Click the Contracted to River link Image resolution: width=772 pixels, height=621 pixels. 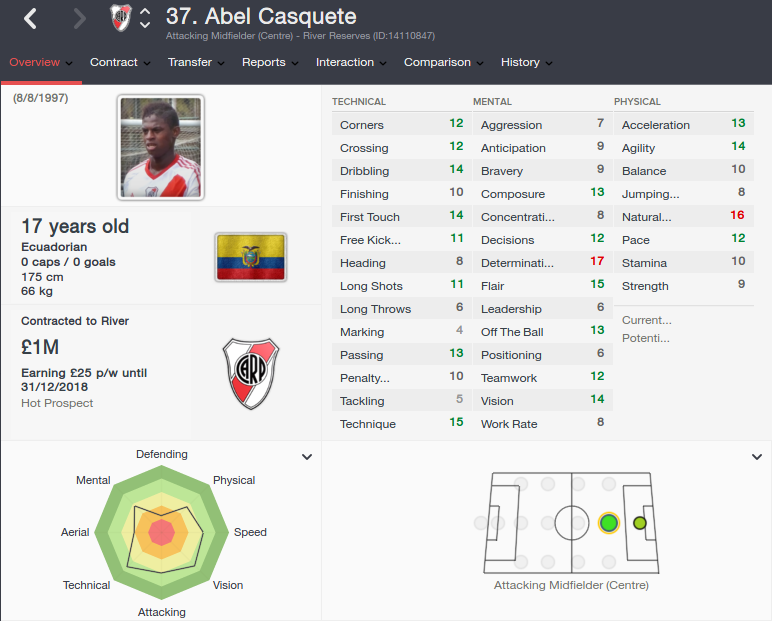click(x=75, y=321)
